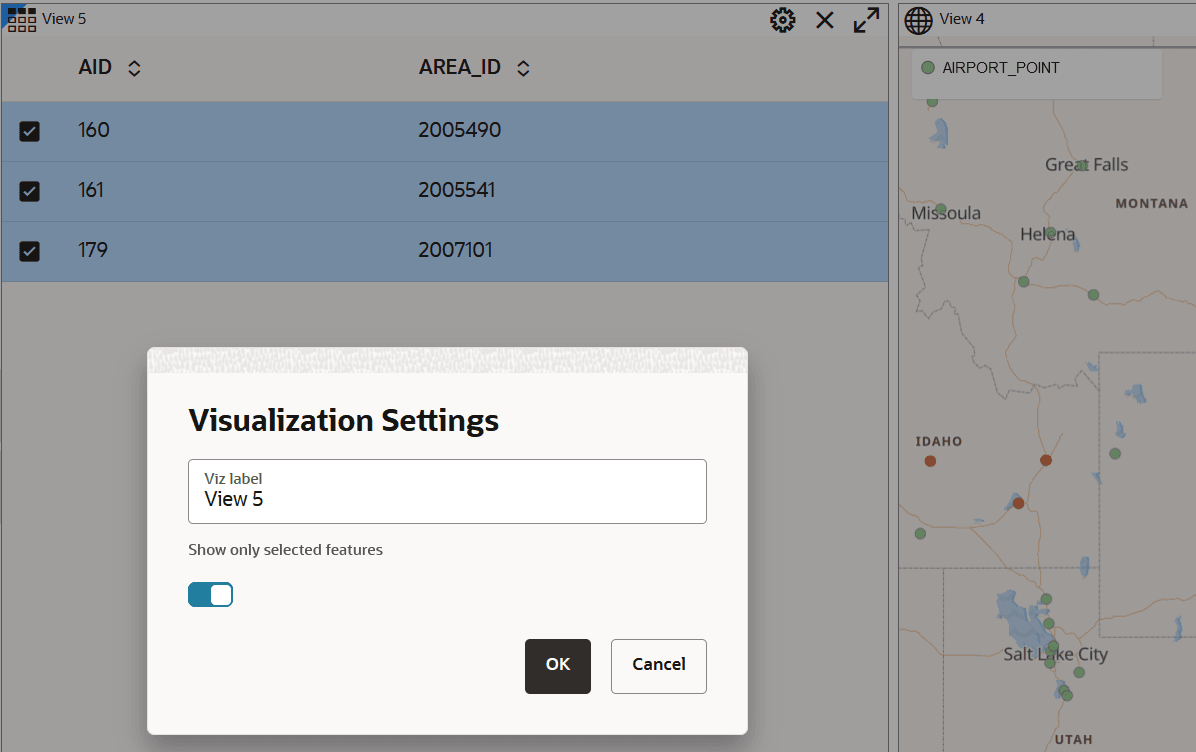Image resolution: width=1196 pixels, height=752 pixels.
Task: Expand View 5 to full screen
Action: tap(866, 19)
